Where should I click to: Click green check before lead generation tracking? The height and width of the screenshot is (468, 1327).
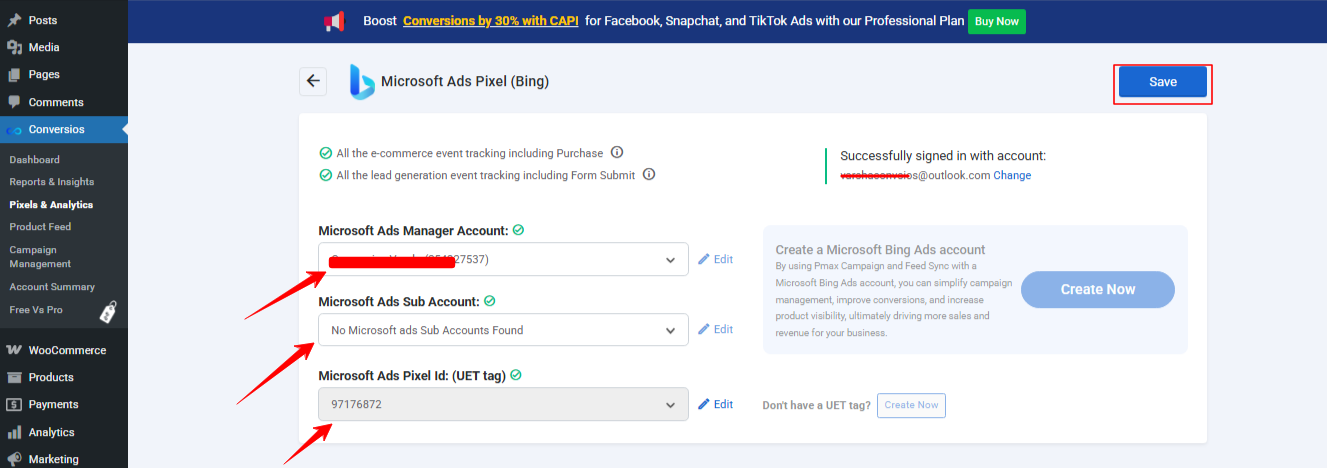click(x=325, y=175)
